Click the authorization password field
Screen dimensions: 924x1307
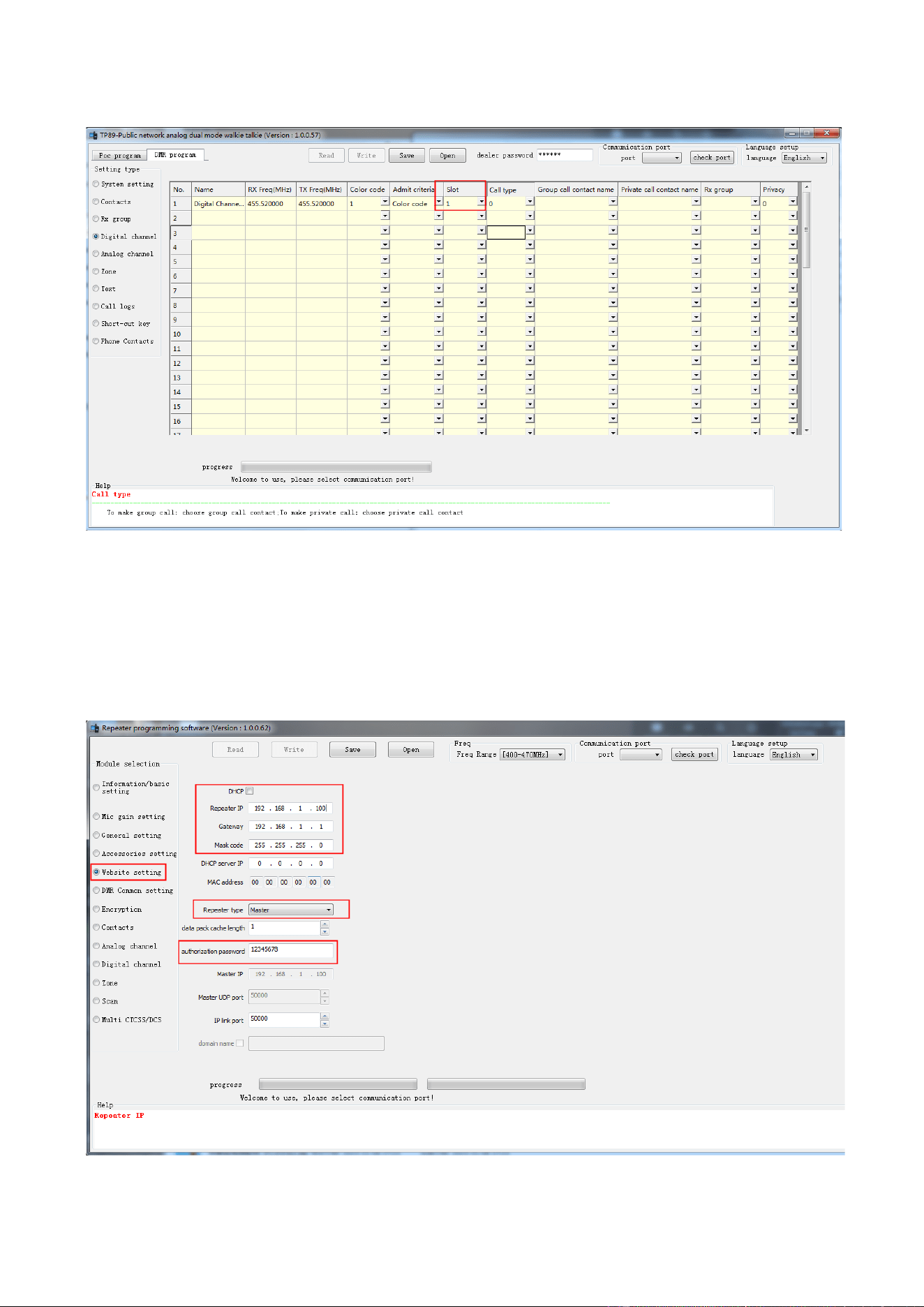point(290,950)
